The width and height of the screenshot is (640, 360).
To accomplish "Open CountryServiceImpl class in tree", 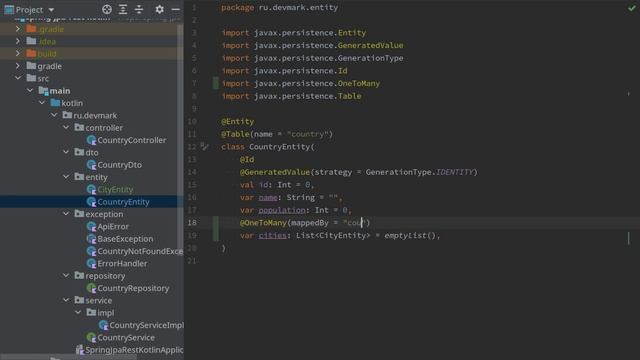I will [x=146, y=325].
